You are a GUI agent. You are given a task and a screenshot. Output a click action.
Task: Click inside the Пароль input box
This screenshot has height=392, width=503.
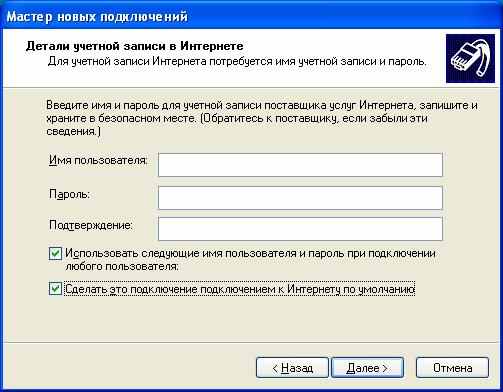click(300, 198)
